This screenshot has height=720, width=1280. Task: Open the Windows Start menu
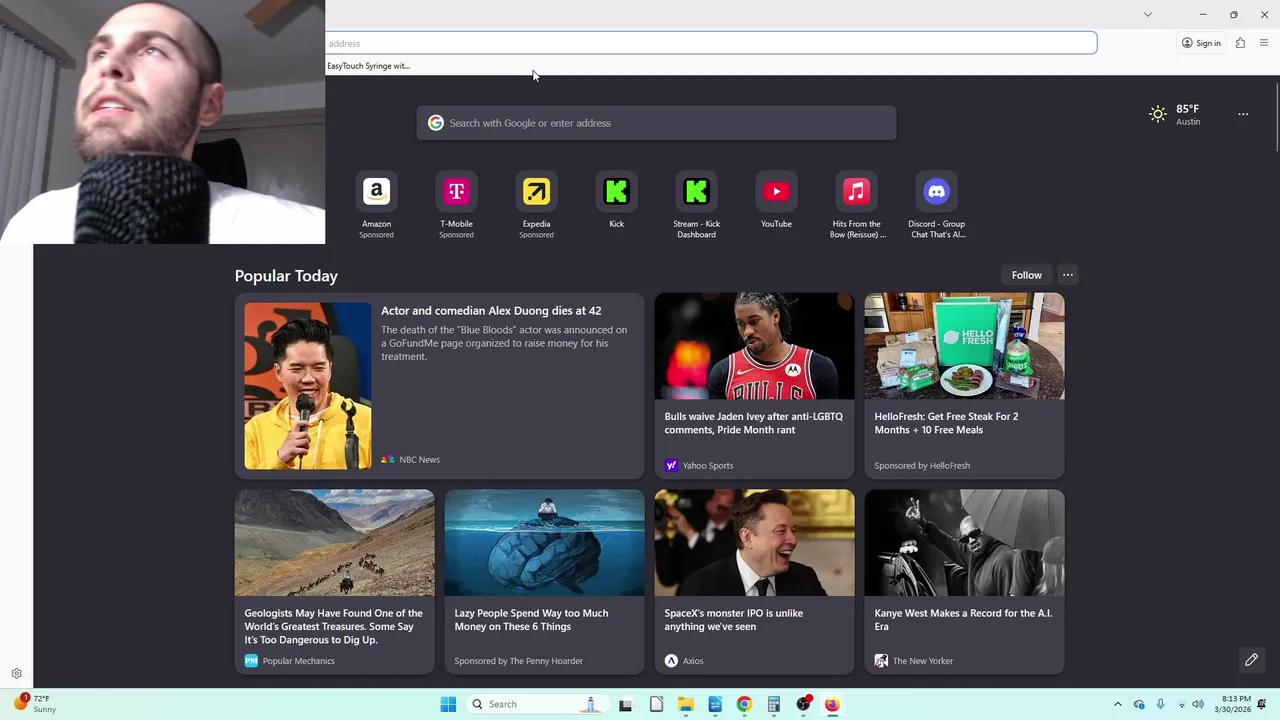click(x=448, y=704)
